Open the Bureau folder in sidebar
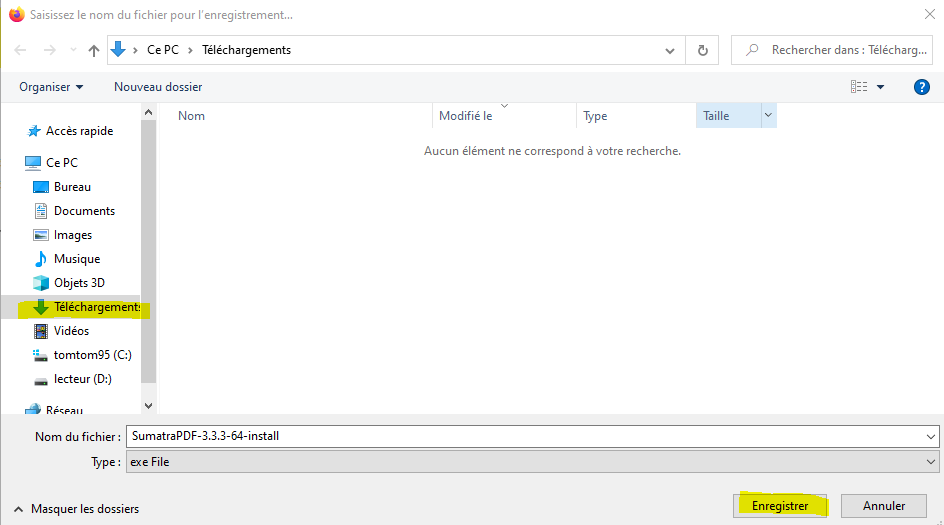Screen dimensions: 944x525 click(x=72, y=187)
